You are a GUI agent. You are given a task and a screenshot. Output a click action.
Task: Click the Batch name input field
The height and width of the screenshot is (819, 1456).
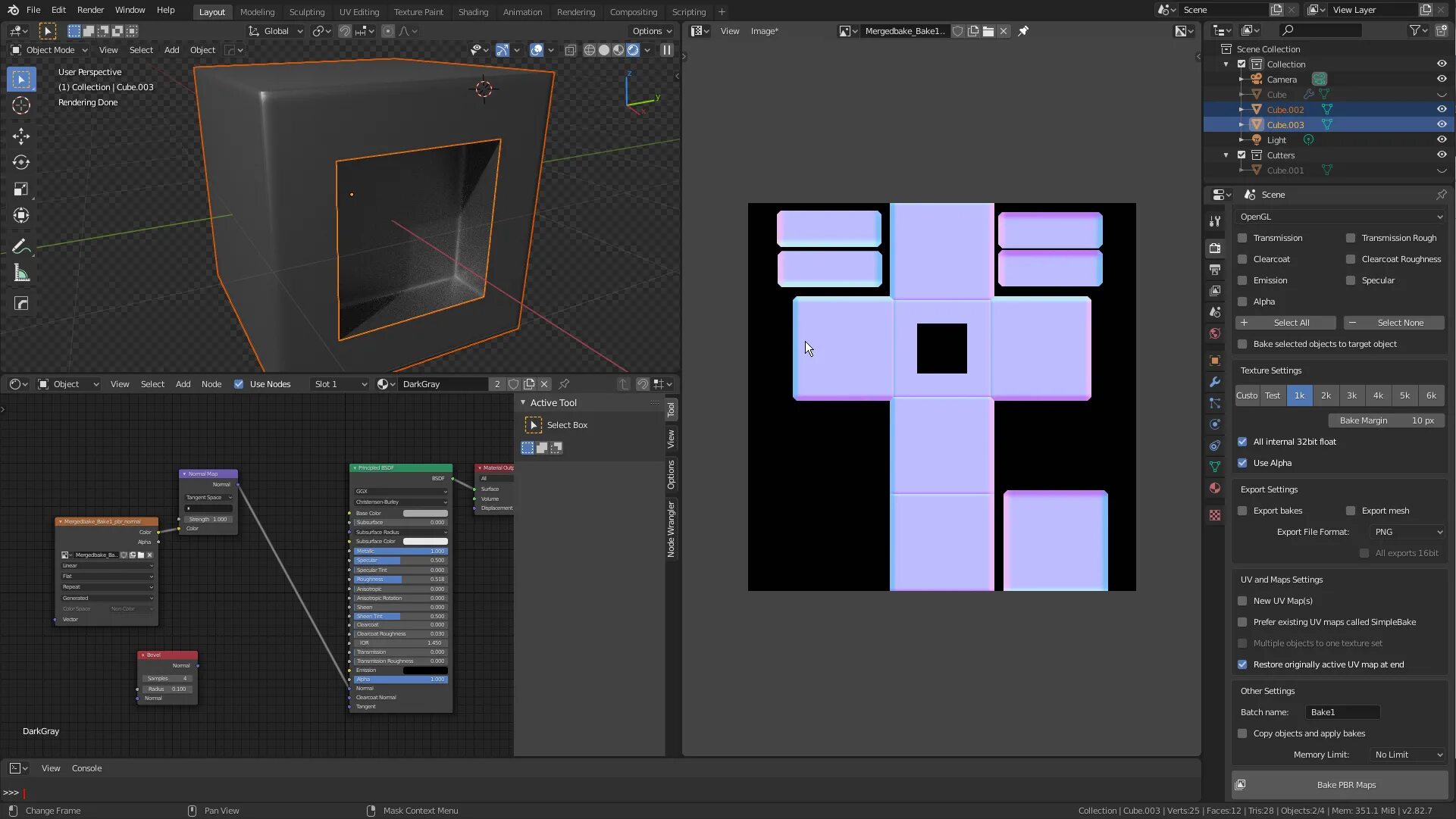click(x=1342, y=712)
